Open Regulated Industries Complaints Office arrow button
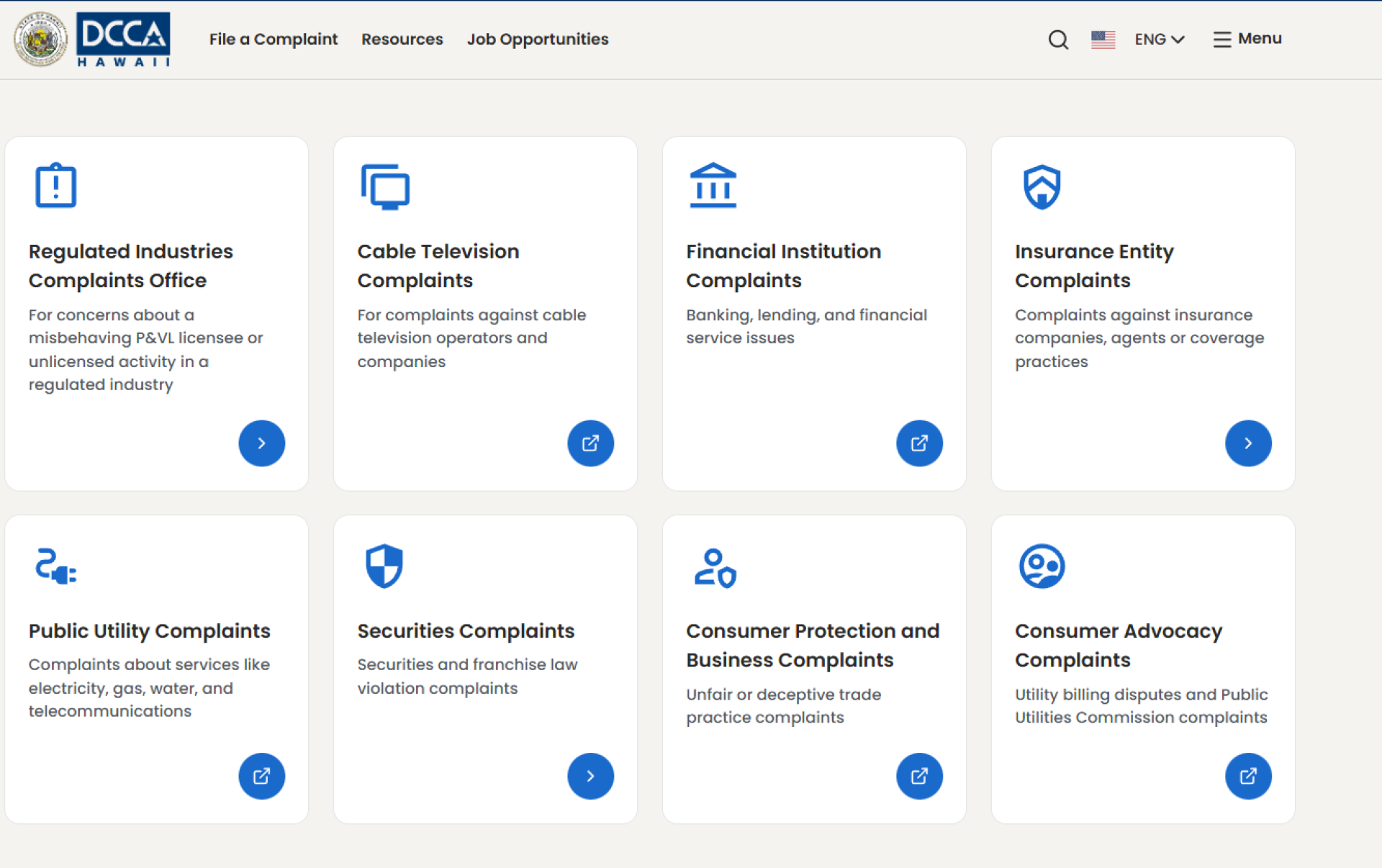The height and width of the screenshot is (868, 1382). click(x=261, y=443)
